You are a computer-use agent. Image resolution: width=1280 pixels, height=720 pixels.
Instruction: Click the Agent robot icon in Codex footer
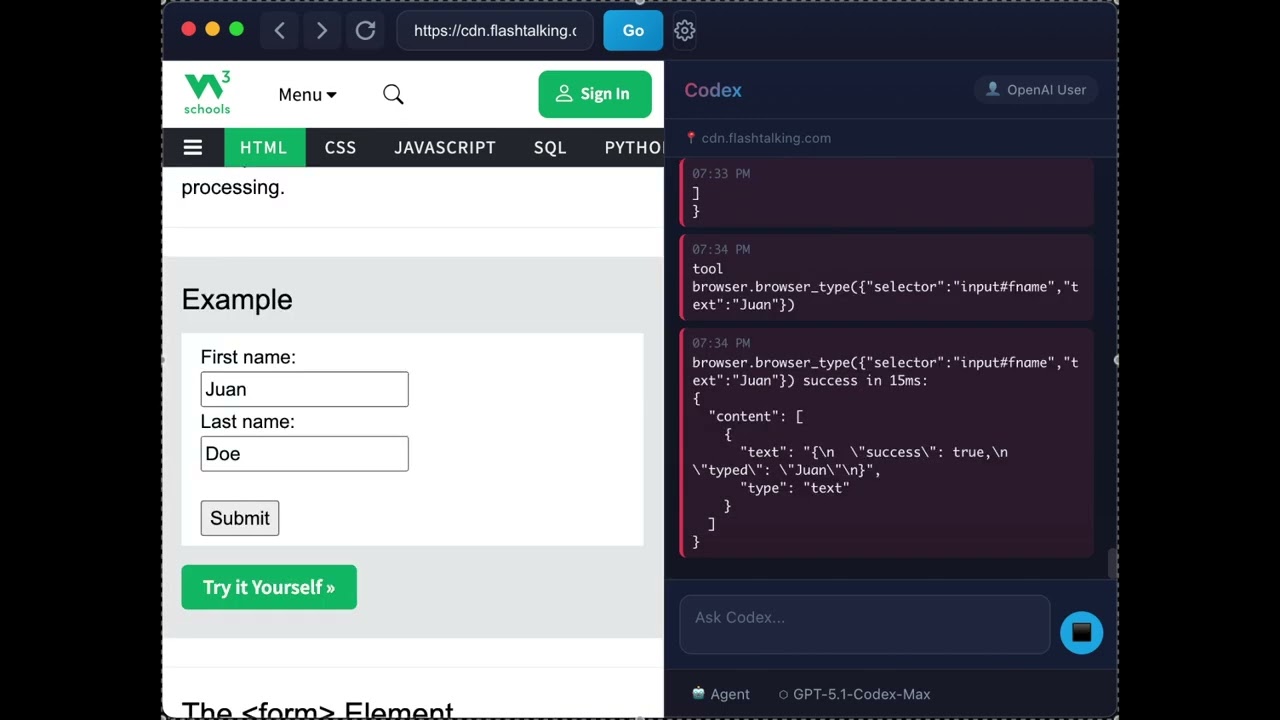697,693
